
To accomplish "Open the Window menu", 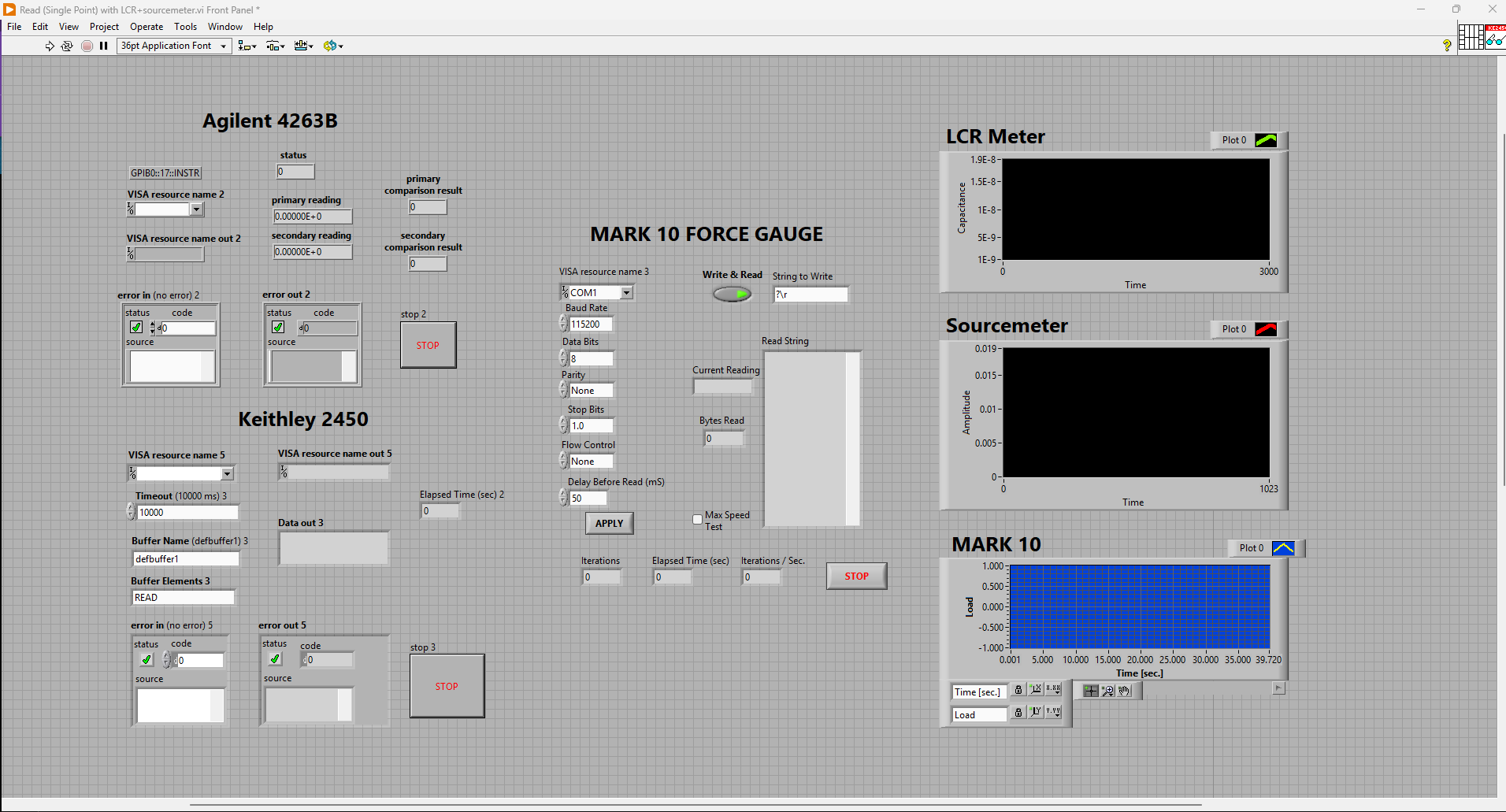I will tap(225, 27).
